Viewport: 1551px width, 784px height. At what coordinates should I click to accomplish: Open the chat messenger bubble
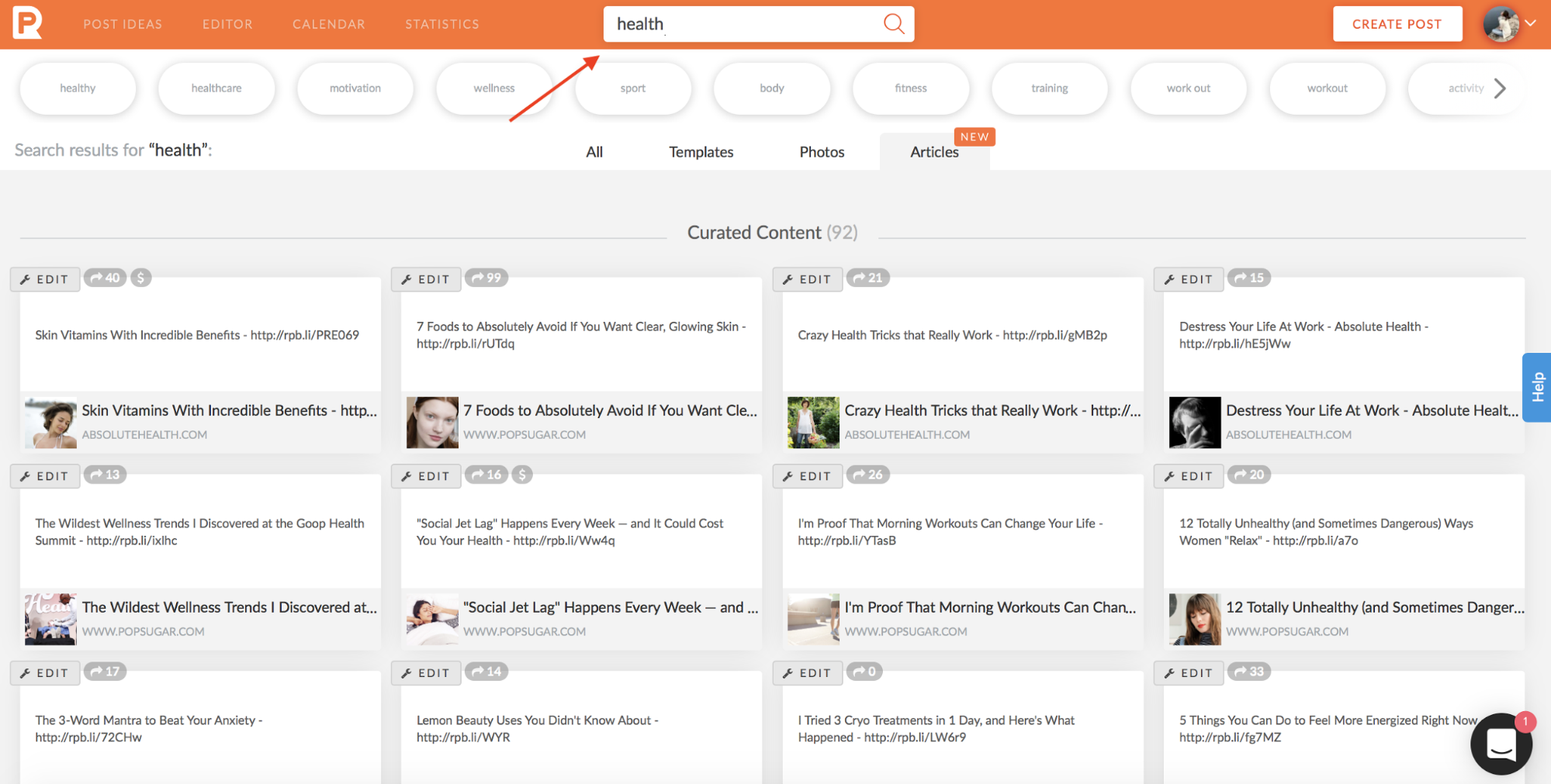[x=1501, y=744]
